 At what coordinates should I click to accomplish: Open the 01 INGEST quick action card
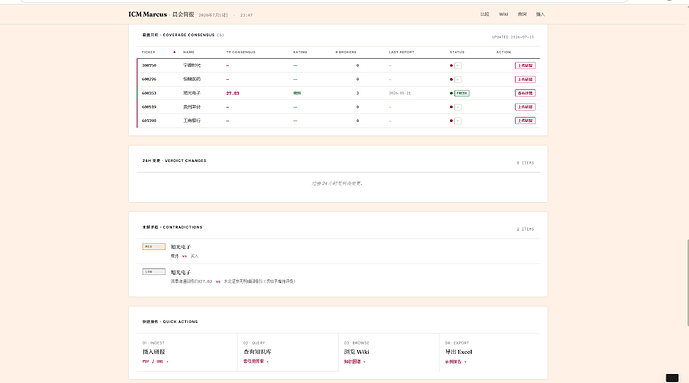(x=187, y=352)
